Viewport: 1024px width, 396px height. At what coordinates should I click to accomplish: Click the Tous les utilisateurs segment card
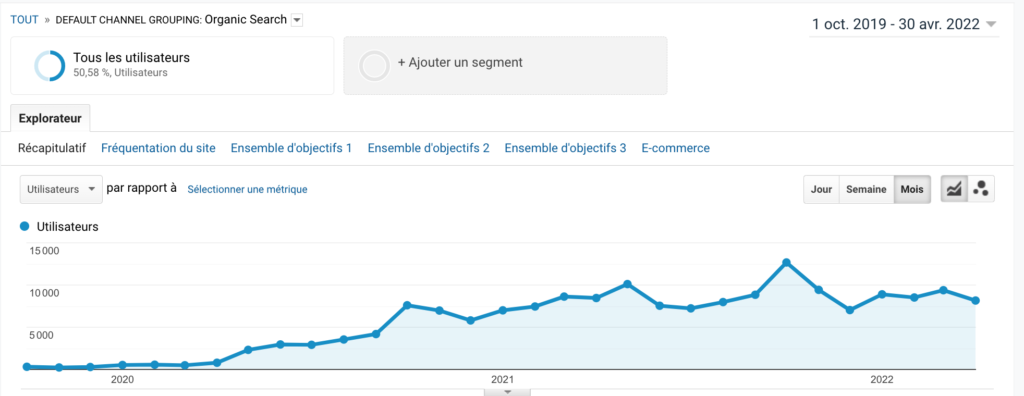tap(172, 65)
